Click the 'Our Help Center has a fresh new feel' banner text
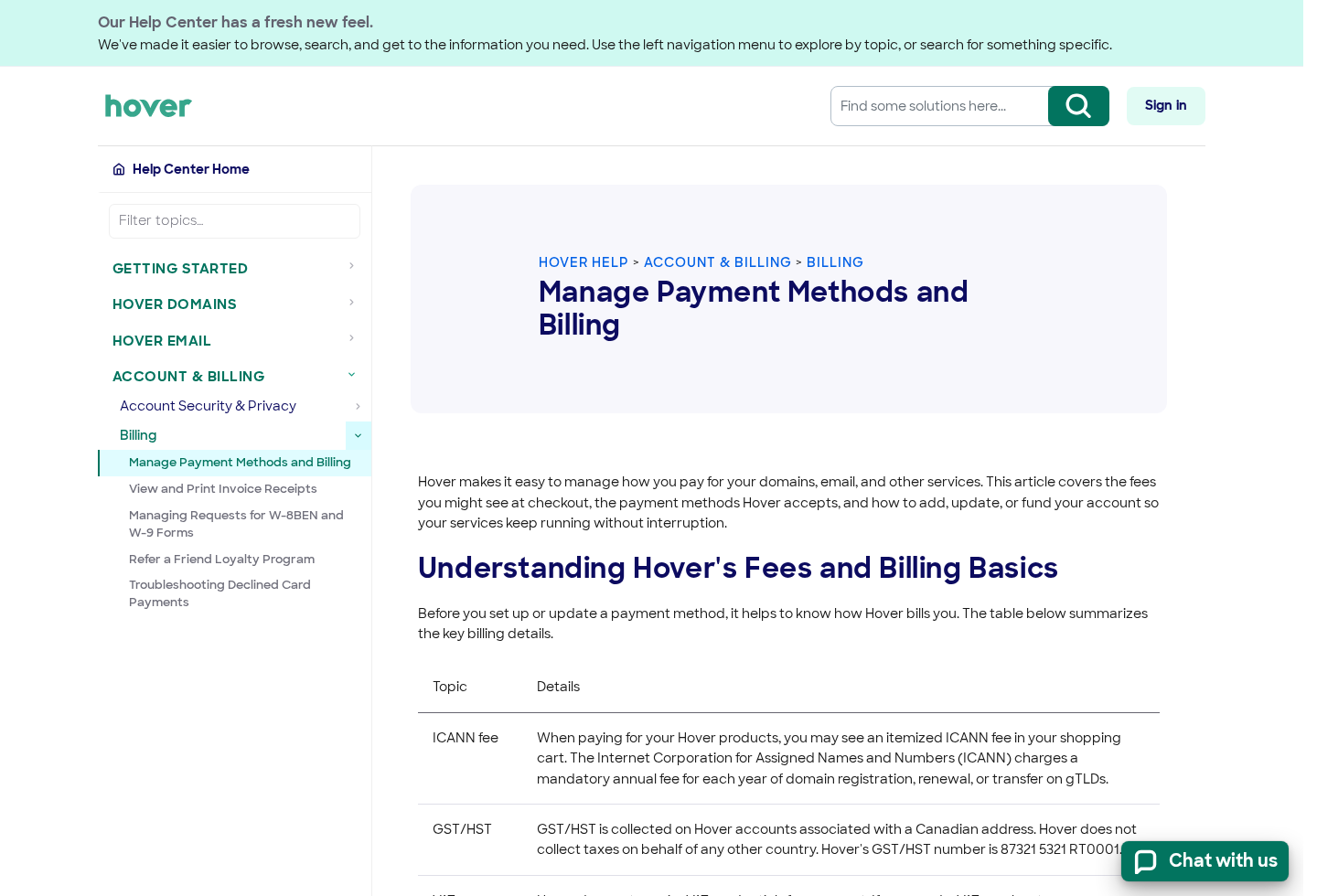The image size is (1317, 896). point(235,22)
